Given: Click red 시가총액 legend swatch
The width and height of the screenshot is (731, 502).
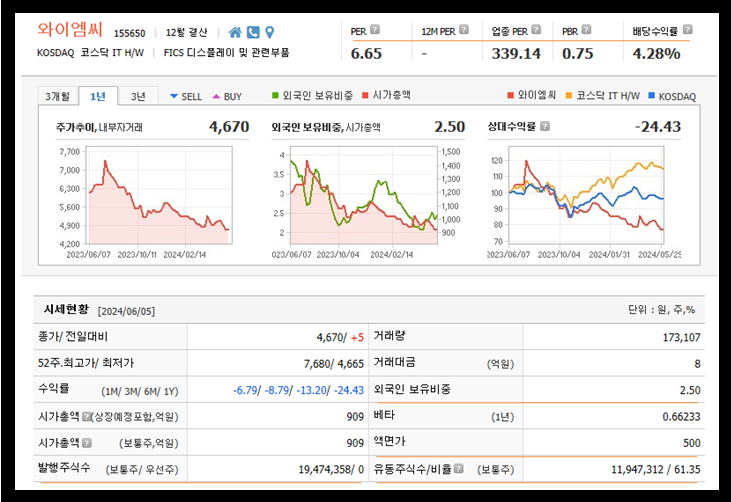Looking at the screenshot, I should [366, 96].
